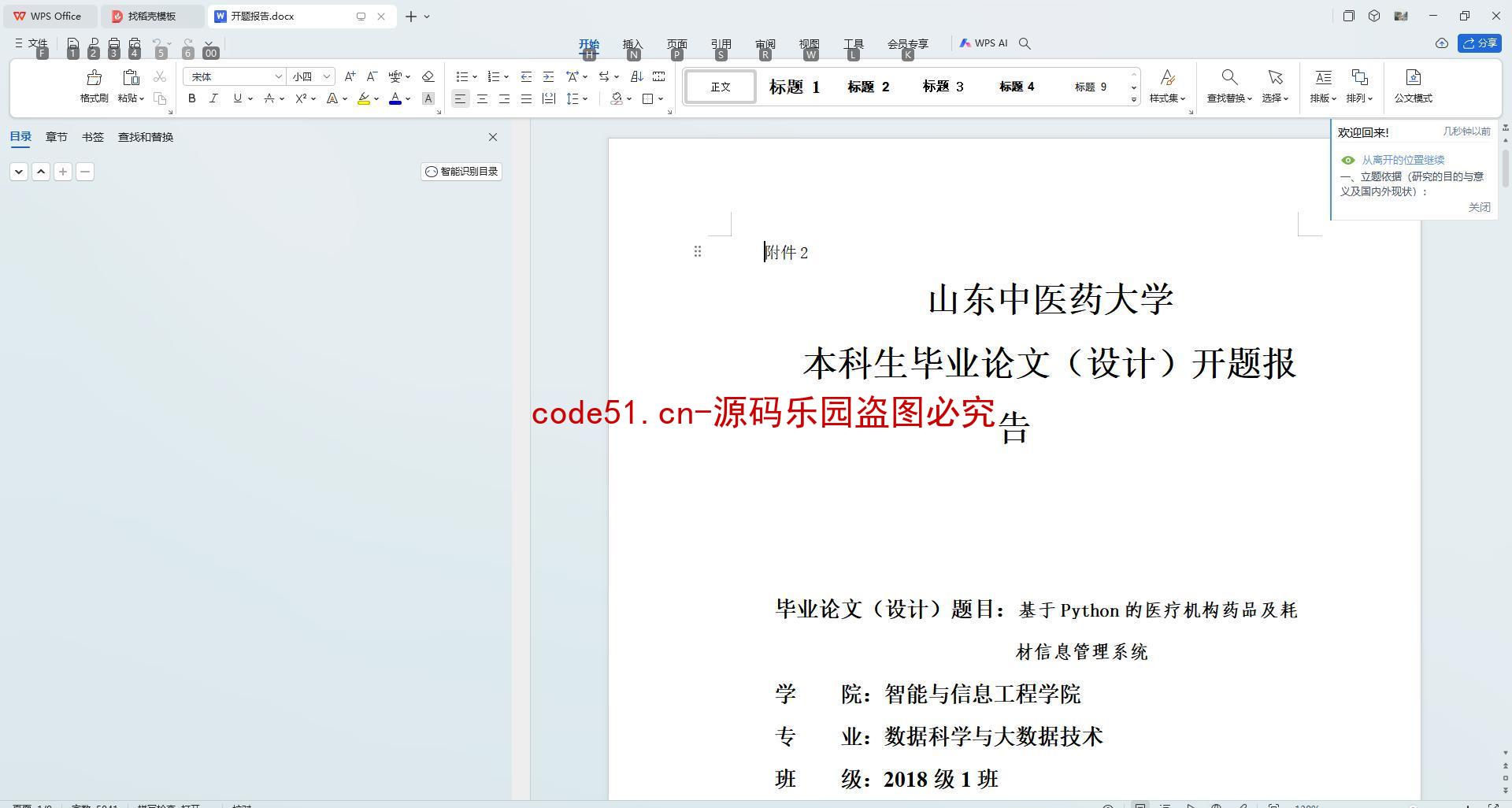Click the yellow text highlight color button

pyautogui.click(x=364, y=98)
